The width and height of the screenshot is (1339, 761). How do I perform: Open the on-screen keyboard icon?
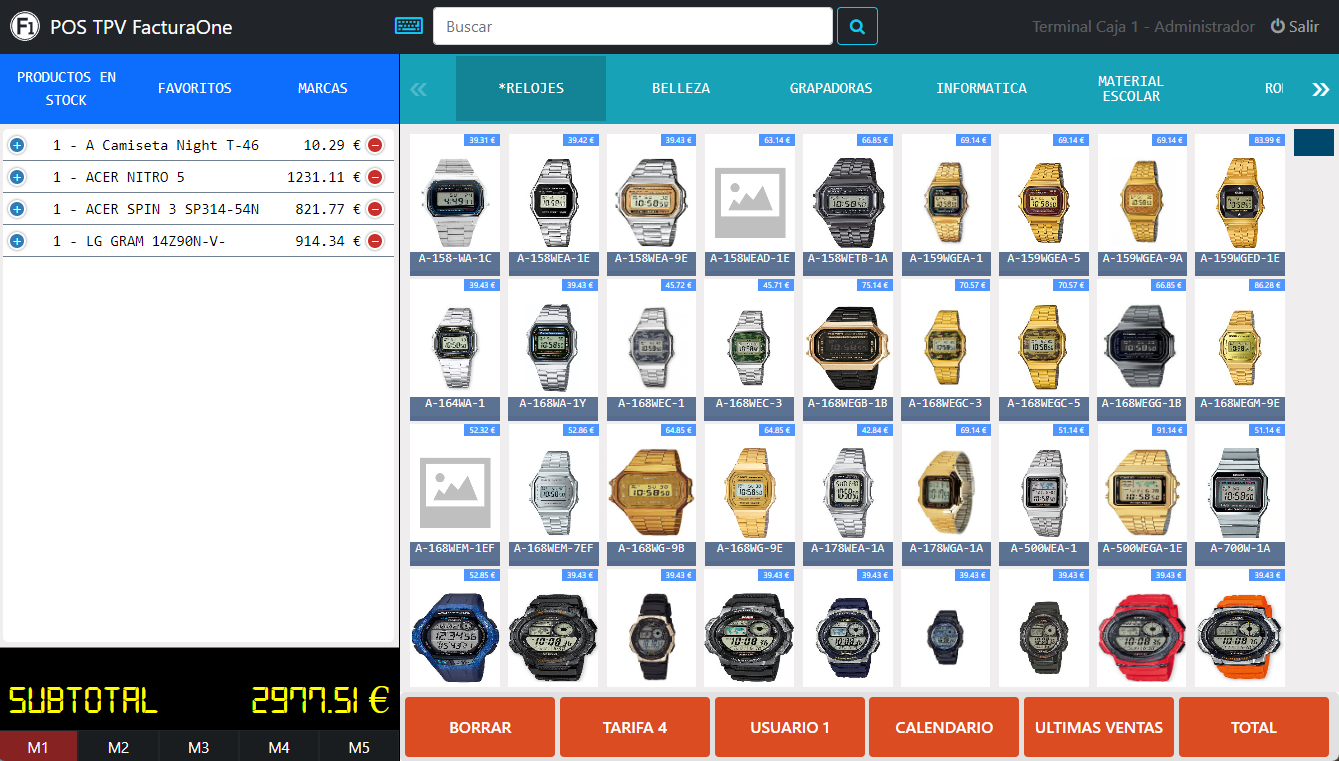pos(409,26)
